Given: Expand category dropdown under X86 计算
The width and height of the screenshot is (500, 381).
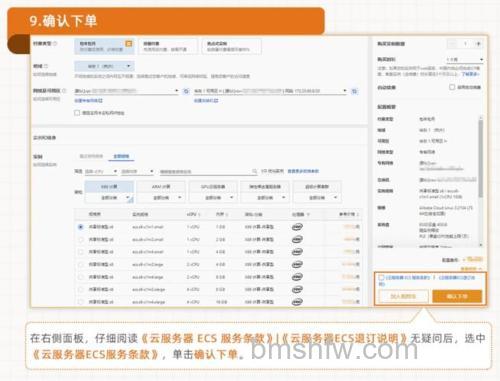Looking at the screenshot, I should 109,198.
